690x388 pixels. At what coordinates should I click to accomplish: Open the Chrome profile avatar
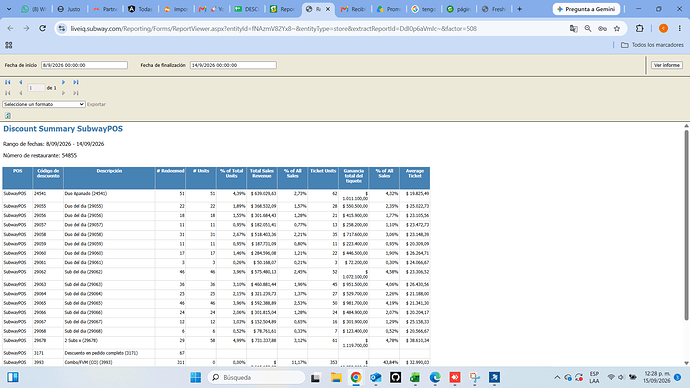[x=663, y=28]
